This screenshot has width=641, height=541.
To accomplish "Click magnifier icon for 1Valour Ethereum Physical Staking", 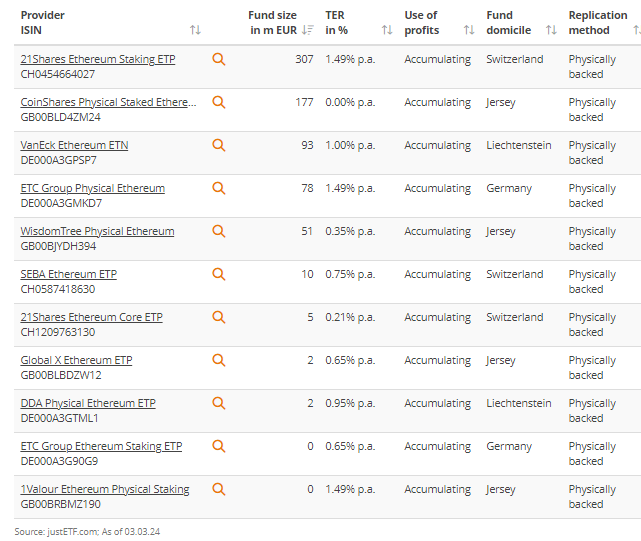I will point(219,489).
